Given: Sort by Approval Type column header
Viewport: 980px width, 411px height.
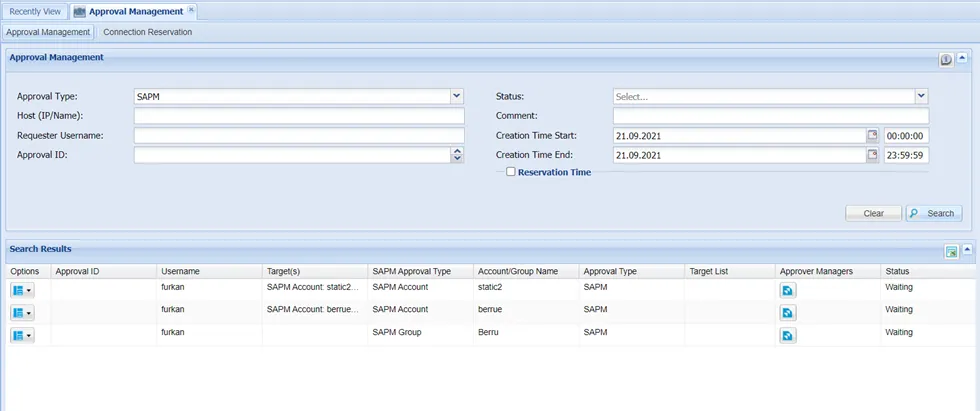Looking at the screenshot, I should (x=632, y=272).
